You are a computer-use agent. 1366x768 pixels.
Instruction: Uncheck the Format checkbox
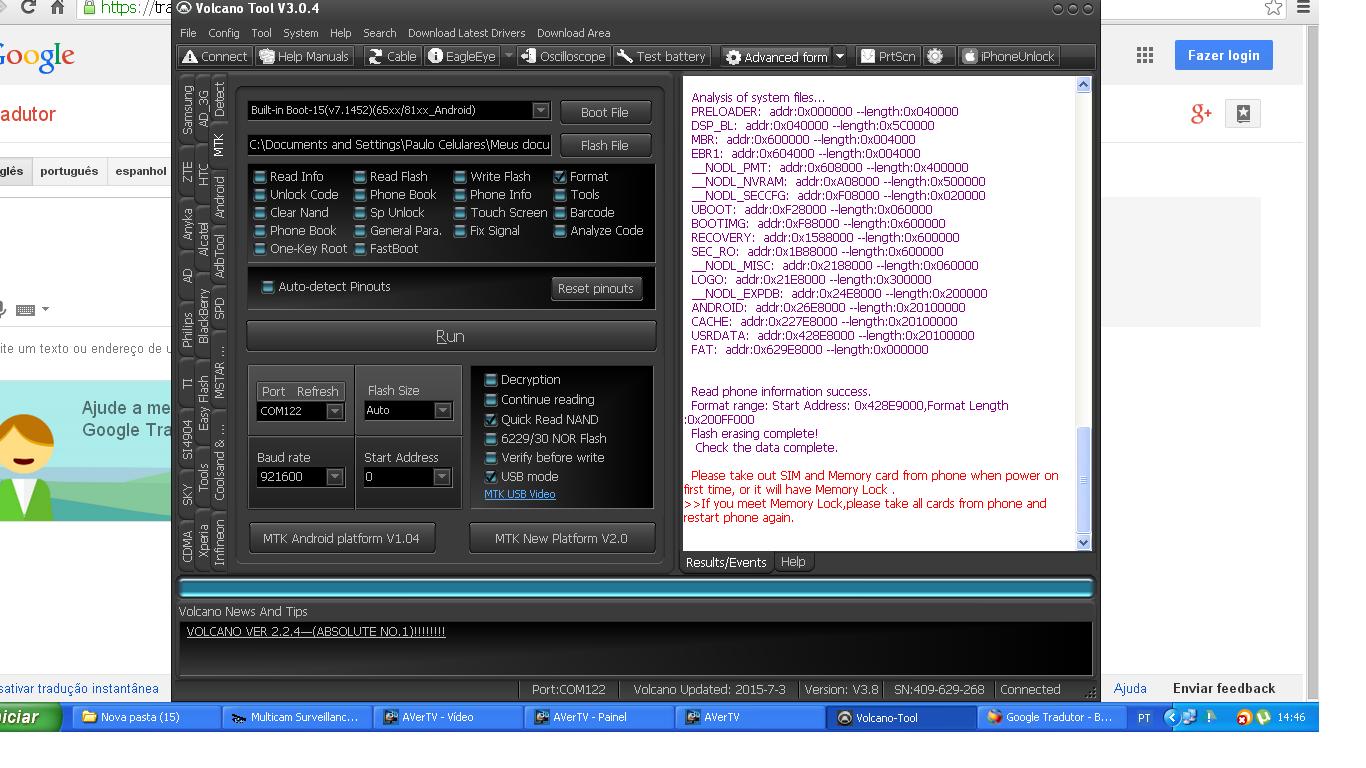[x=560, y=177]
